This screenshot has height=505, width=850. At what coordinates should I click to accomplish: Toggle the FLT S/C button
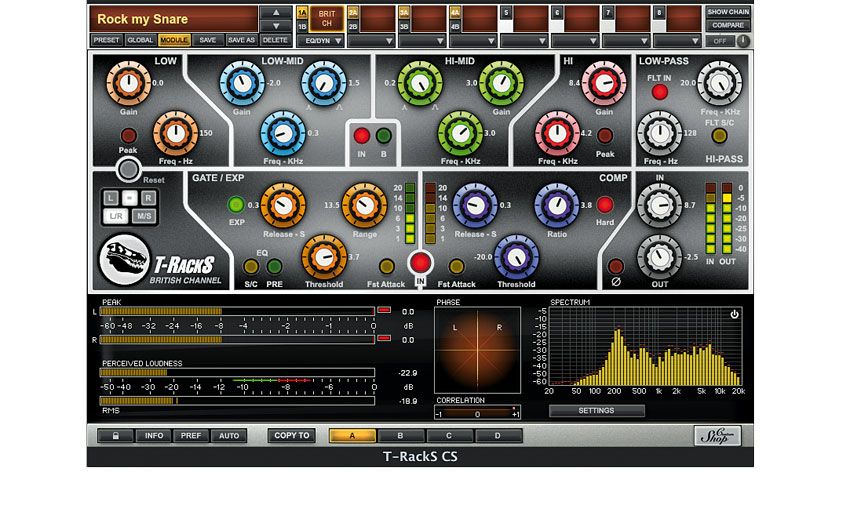click(x=719, y=135)
